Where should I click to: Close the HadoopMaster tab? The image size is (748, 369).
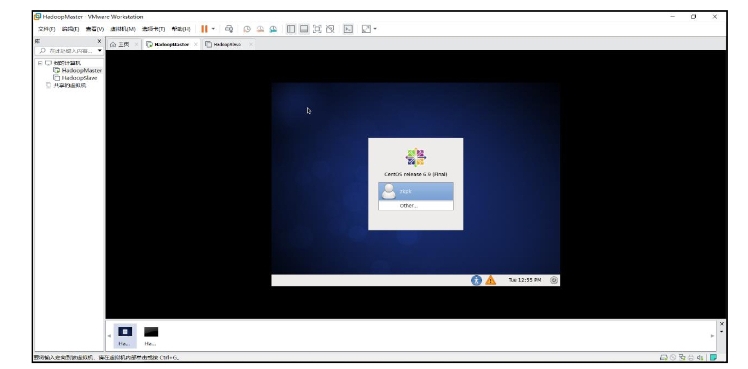pos(196,44)
